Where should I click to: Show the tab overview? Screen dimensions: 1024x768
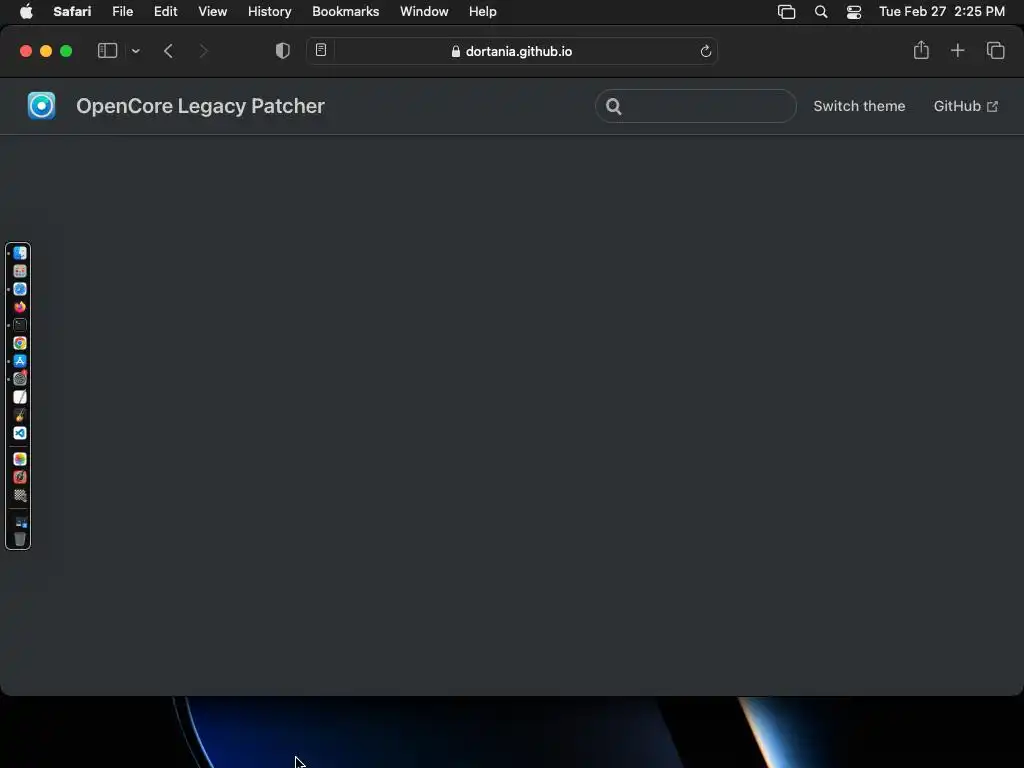pyautogui.click(x=995, y=50)
